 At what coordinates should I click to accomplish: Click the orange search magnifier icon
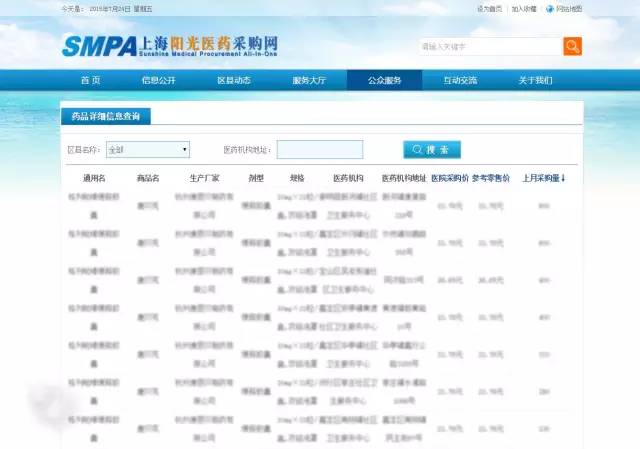(572, 46)
